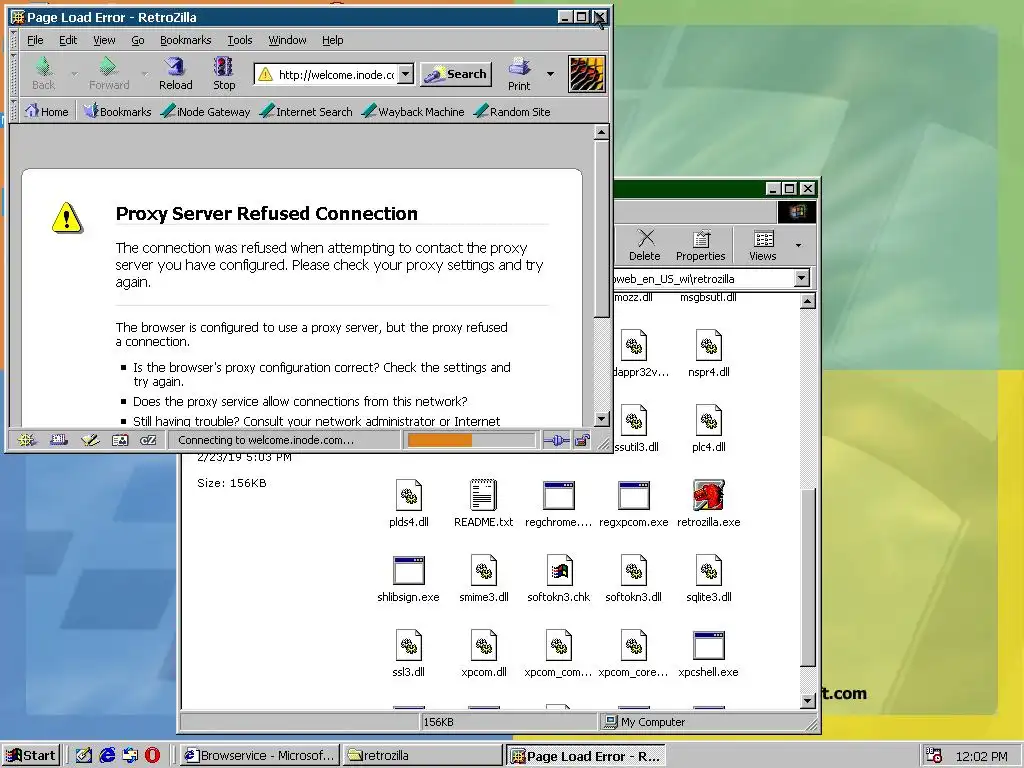Open the Explorer toolbar overflow arrow
This screenshot has height=768, width=1024.
pos(798,246)
